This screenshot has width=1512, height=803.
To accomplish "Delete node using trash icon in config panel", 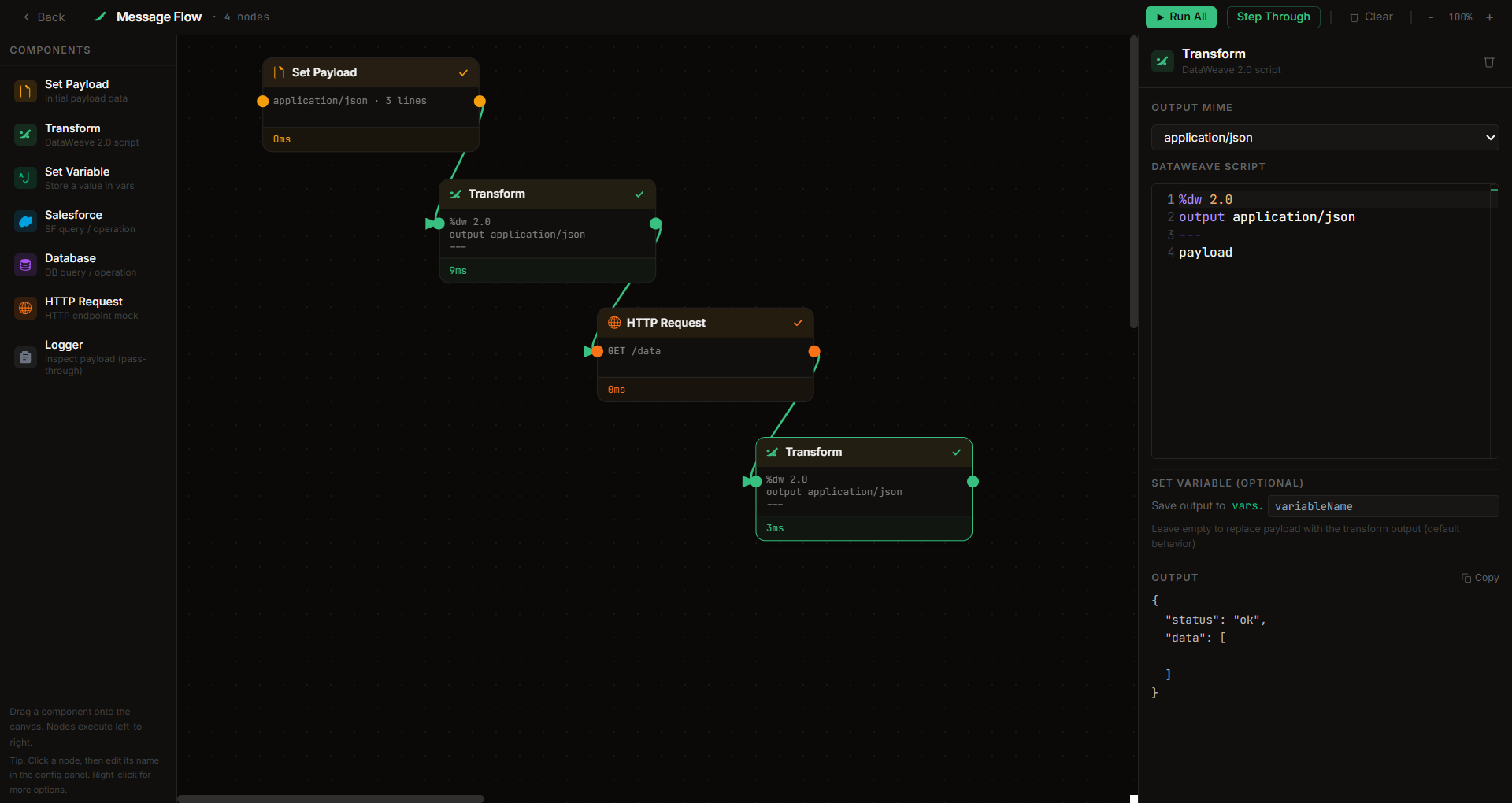I will pyautogui.click(x=1489, y=62).
